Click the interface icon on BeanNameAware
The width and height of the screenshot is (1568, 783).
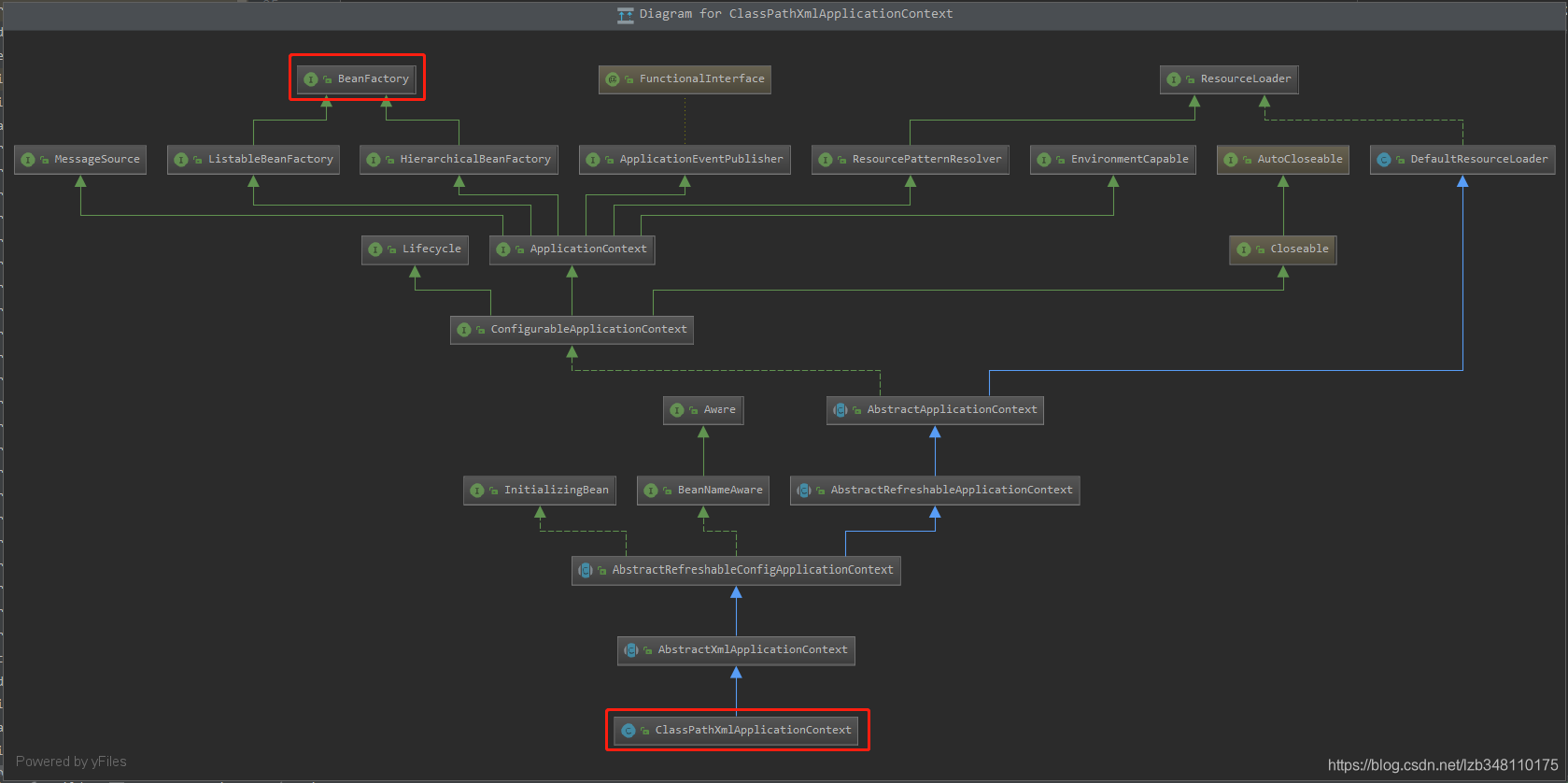pos(651,491)
